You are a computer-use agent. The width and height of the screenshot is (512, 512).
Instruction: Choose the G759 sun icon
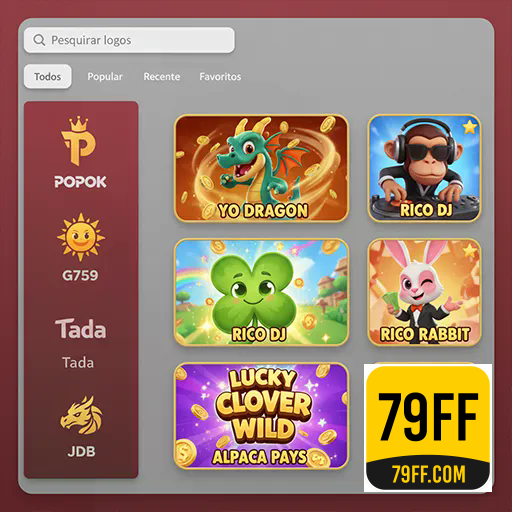point(81,237)
